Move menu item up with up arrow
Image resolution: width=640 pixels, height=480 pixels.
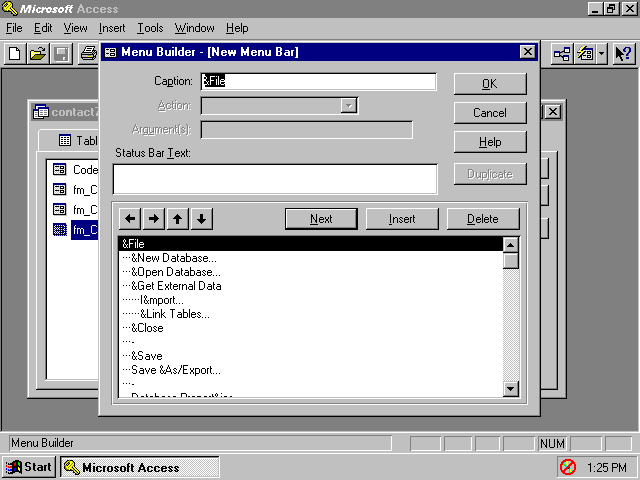pyautogui.click(x=178, y=219)
